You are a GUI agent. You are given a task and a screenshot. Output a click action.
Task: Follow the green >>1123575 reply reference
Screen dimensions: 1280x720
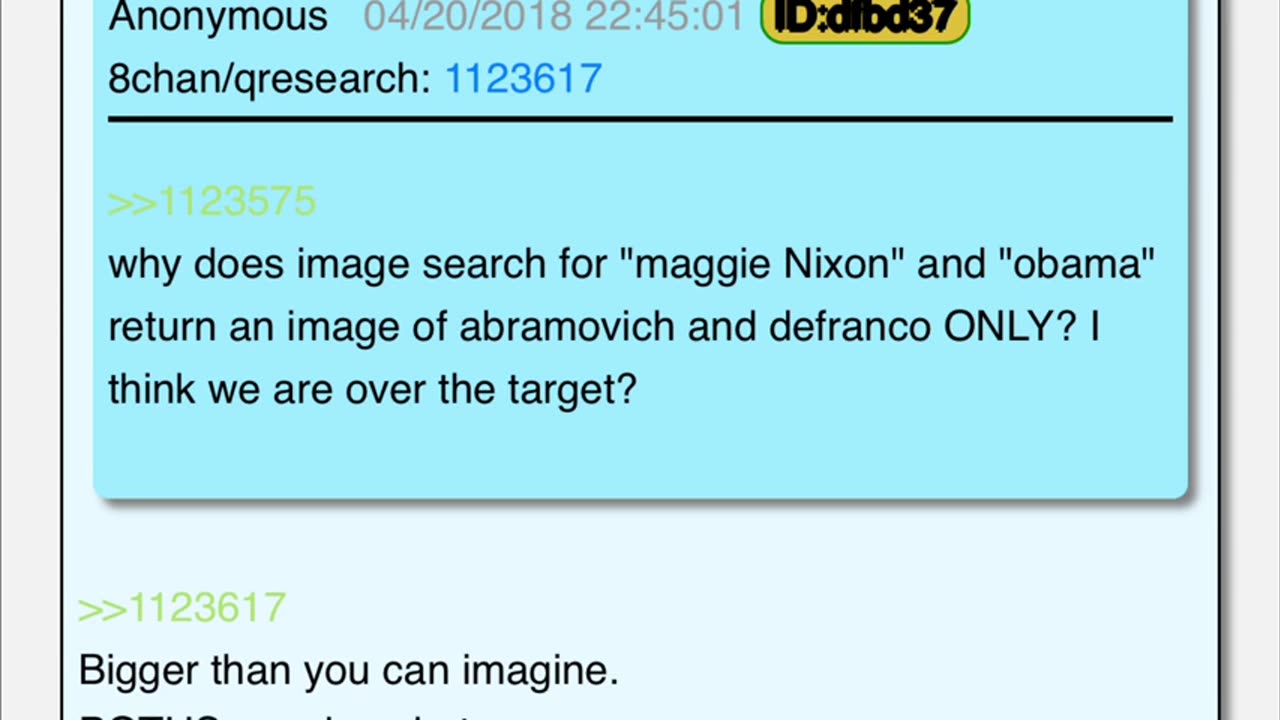click(212, 201)
